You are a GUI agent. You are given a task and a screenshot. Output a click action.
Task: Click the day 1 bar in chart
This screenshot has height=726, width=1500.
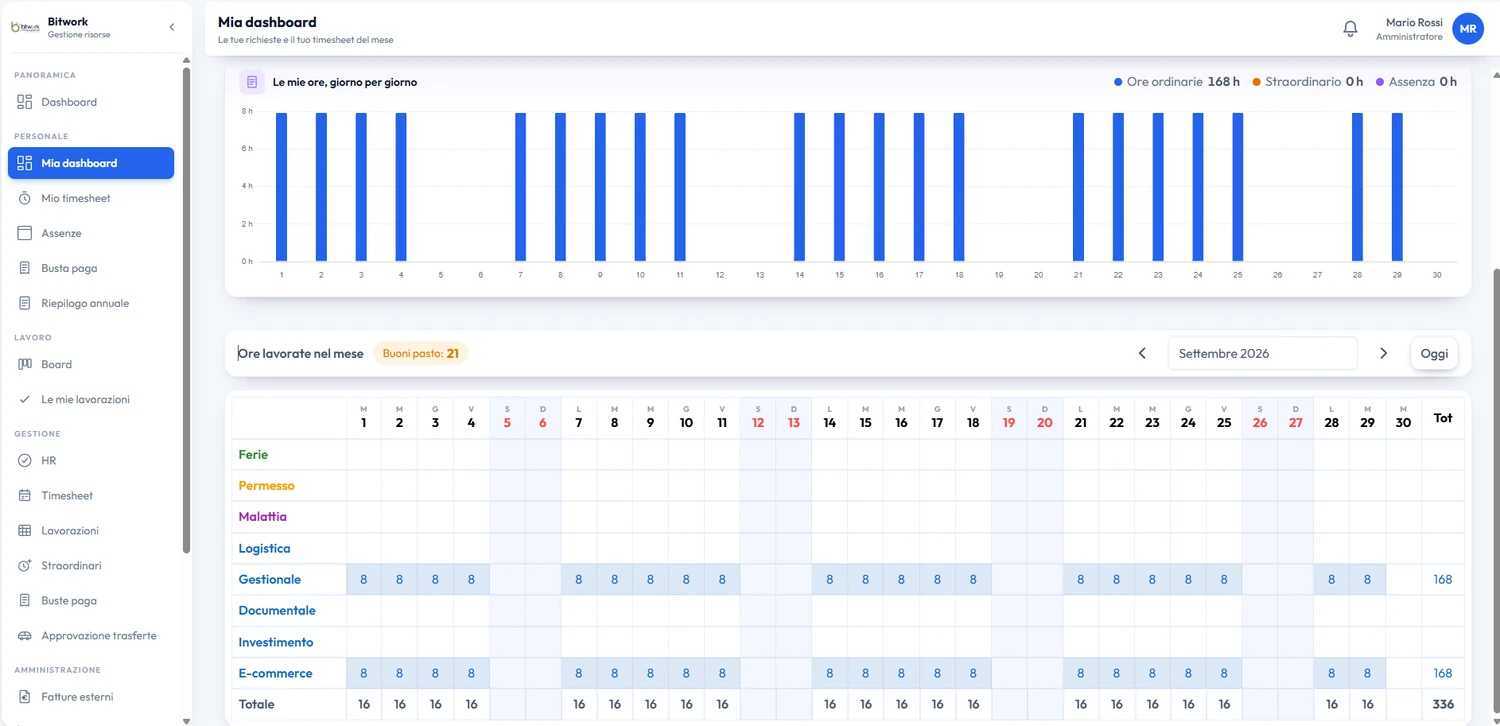pyautogui.click(x=281, y=187)
